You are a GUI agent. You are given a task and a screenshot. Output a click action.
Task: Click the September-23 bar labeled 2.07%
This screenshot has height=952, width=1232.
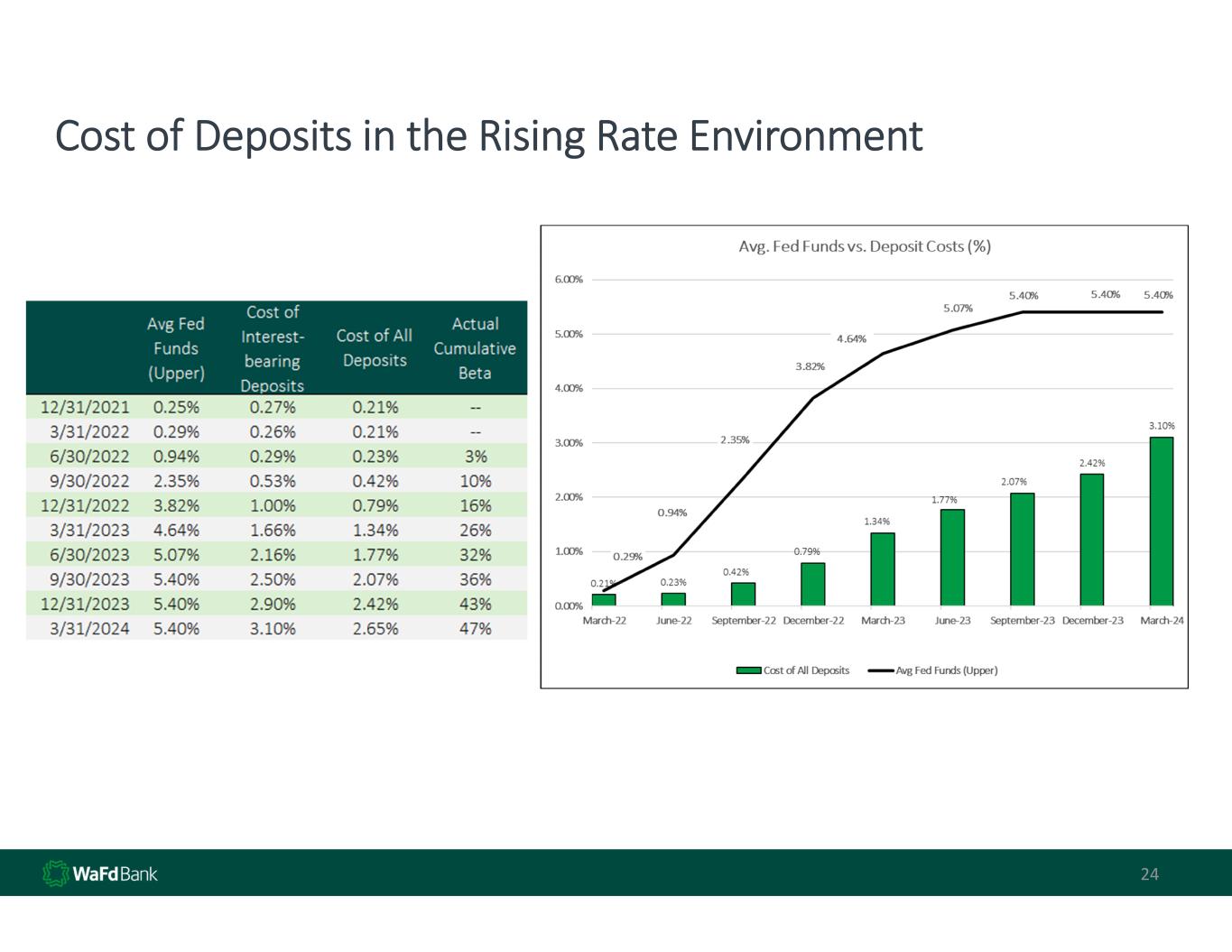point(1022,550)
